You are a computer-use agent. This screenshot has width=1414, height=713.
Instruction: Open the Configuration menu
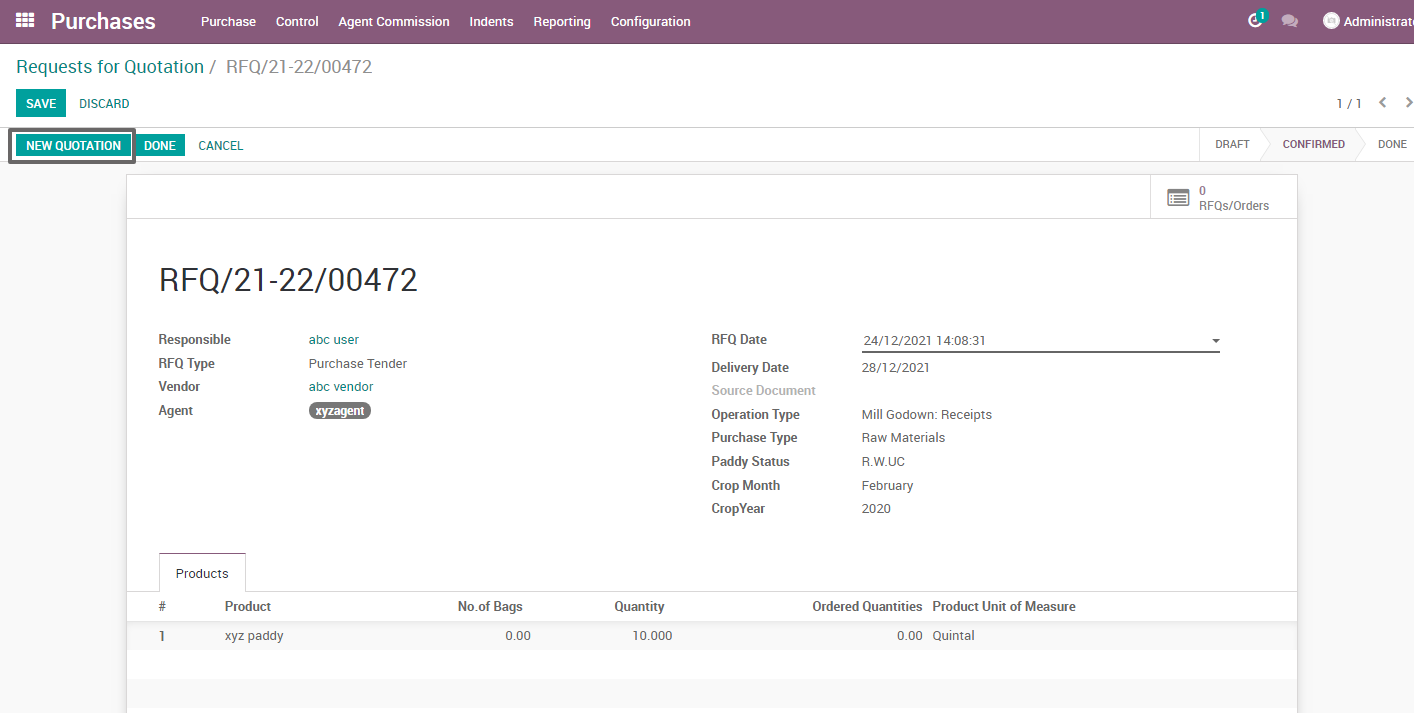coord(650,21)
